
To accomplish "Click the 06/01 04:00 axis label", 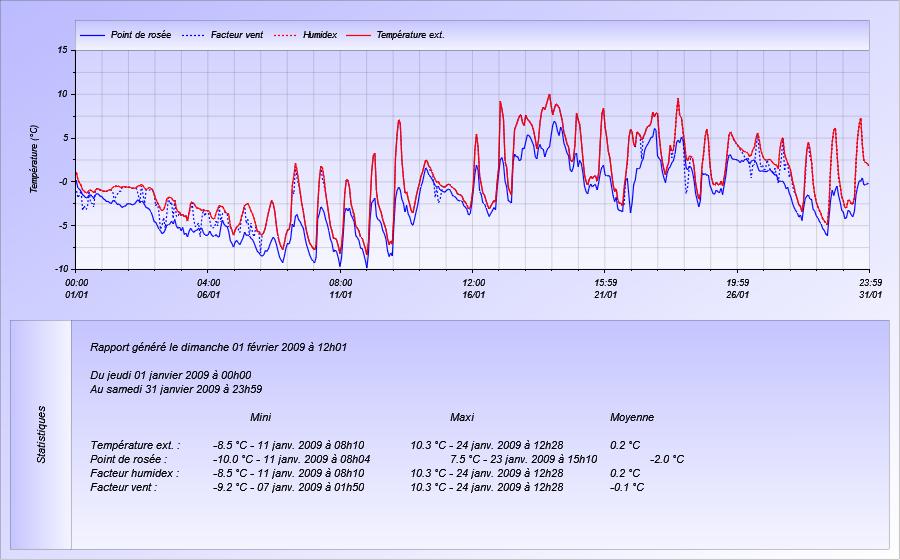I will point(208,289).
